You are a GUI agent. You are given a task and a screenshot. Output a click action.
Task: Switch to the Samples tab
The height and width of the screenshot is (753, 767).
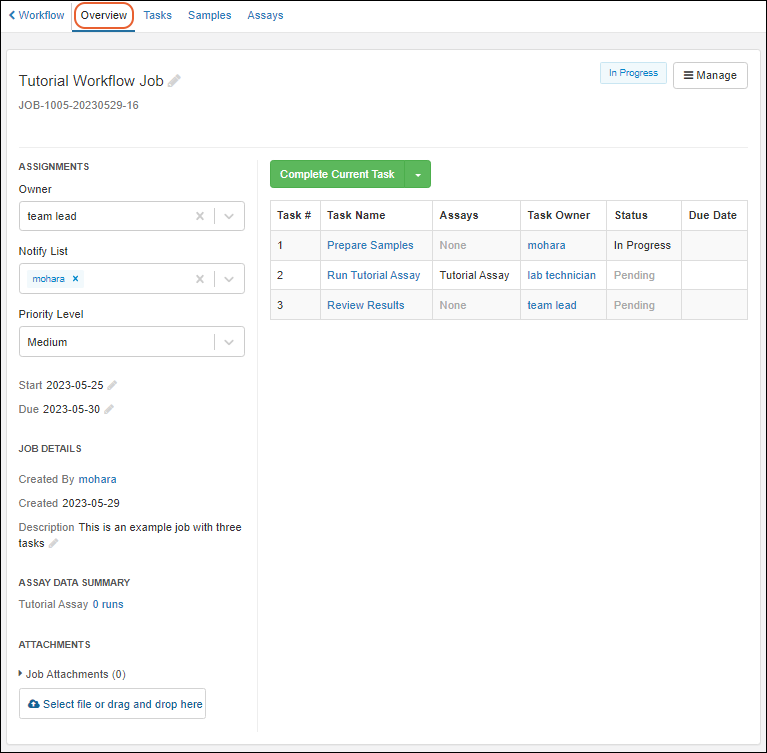(209, 15)
